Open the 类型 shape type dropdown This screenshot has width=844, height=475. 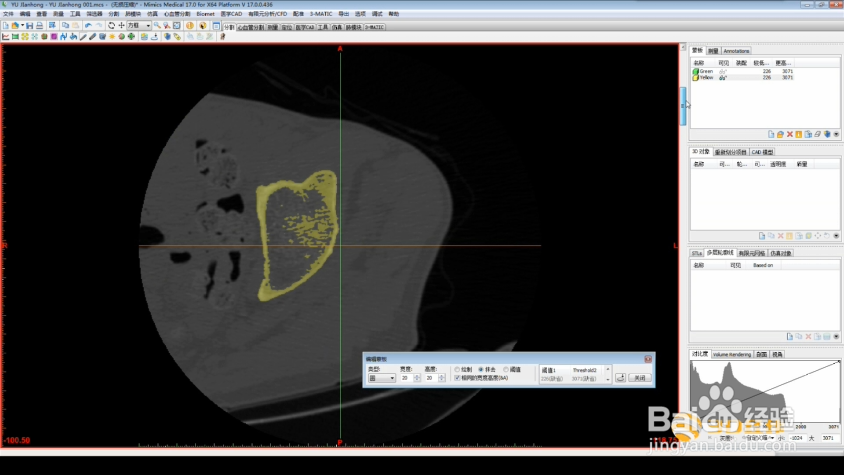pos(382,378)
